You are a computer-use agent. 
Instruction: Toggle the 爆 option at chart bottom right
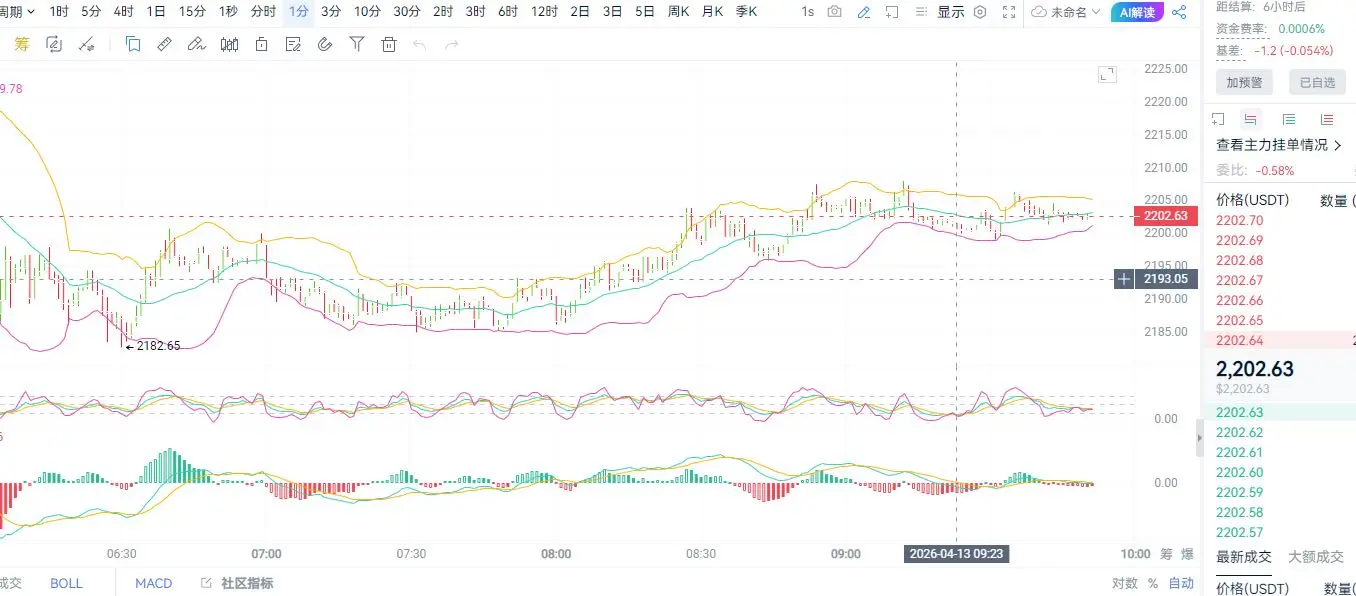[x=1187, y=554]
